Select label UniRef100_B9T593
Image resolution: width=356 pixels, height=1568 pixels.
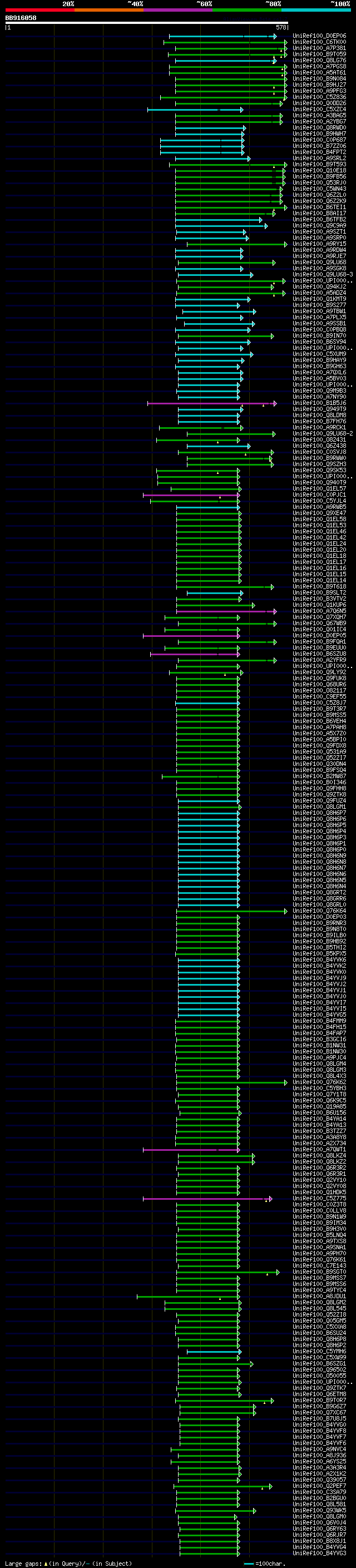319,164
